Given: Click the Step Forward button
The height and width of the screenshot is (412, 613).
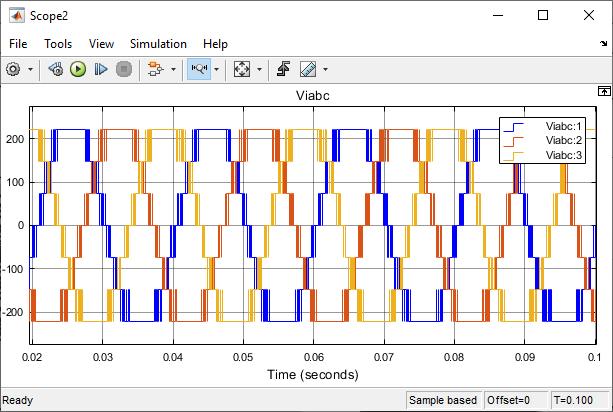Looking at the screenshot, I should point(101,70).
